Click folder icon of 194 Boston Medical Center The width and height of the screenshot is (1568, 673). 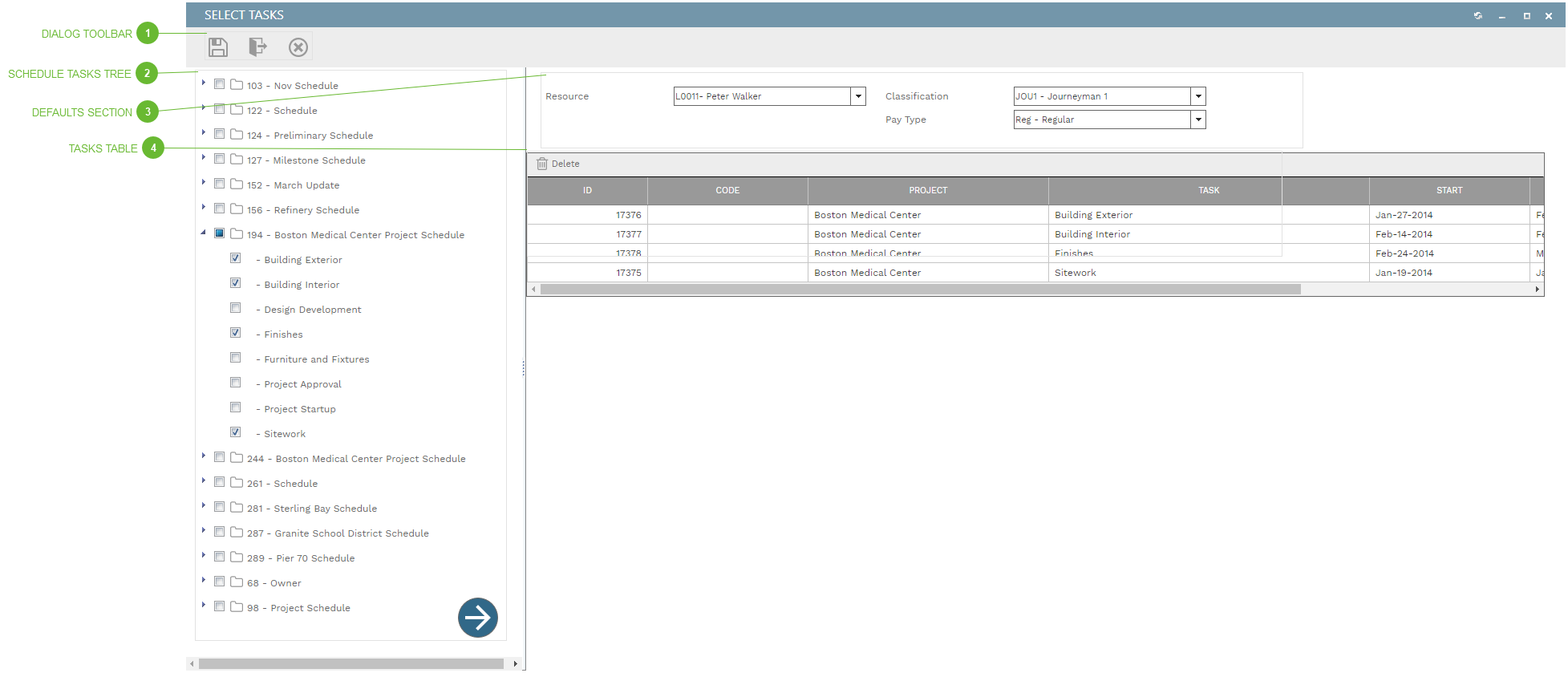237,233
